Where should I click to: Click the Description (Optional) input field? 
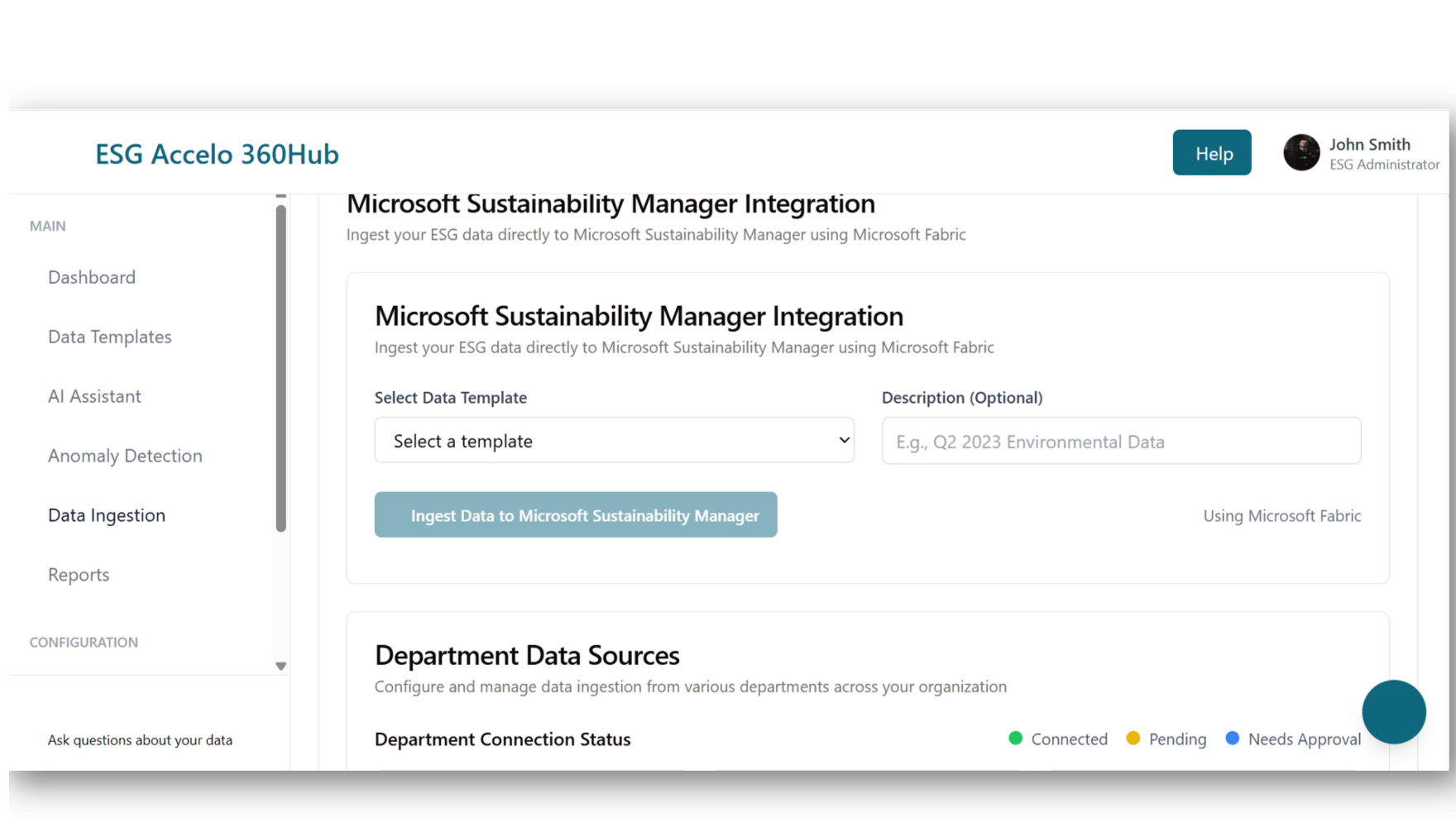click(1121, 441)
